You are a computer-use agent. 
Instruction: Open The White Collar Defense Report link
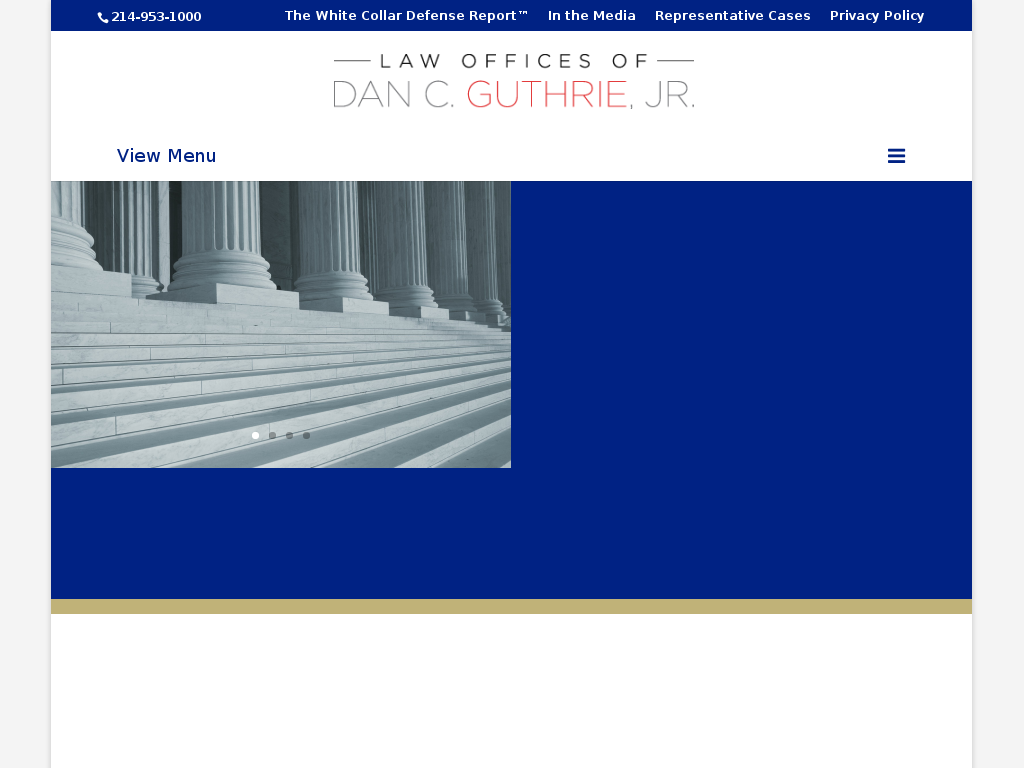pos(406,16)
